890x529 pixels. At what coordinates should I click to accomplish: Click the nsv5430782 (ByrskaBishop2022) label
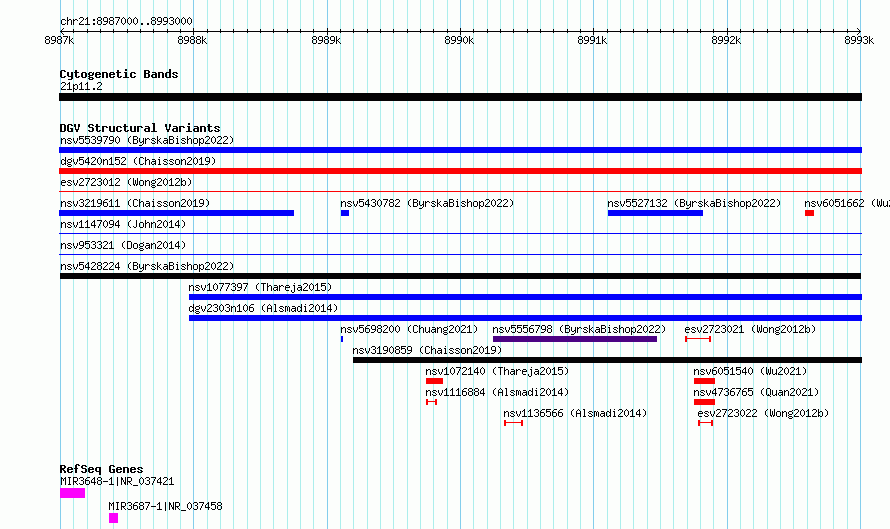click(427, 203)
